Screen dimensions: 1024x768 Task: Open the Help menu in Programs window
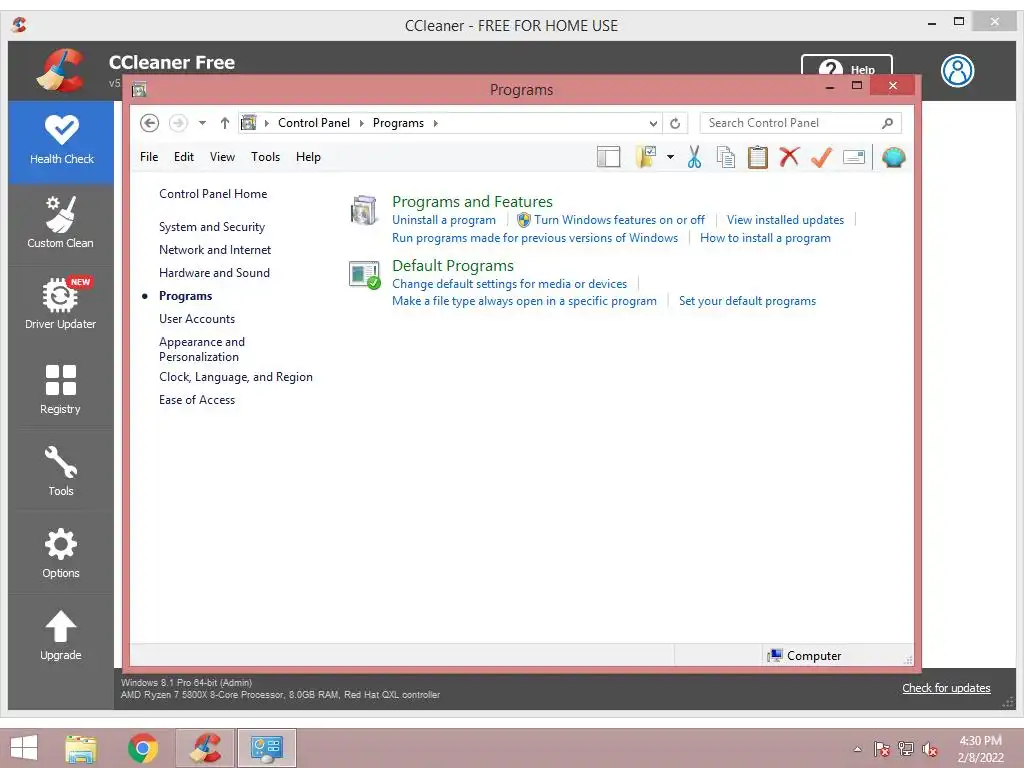[x=308, y=157]
